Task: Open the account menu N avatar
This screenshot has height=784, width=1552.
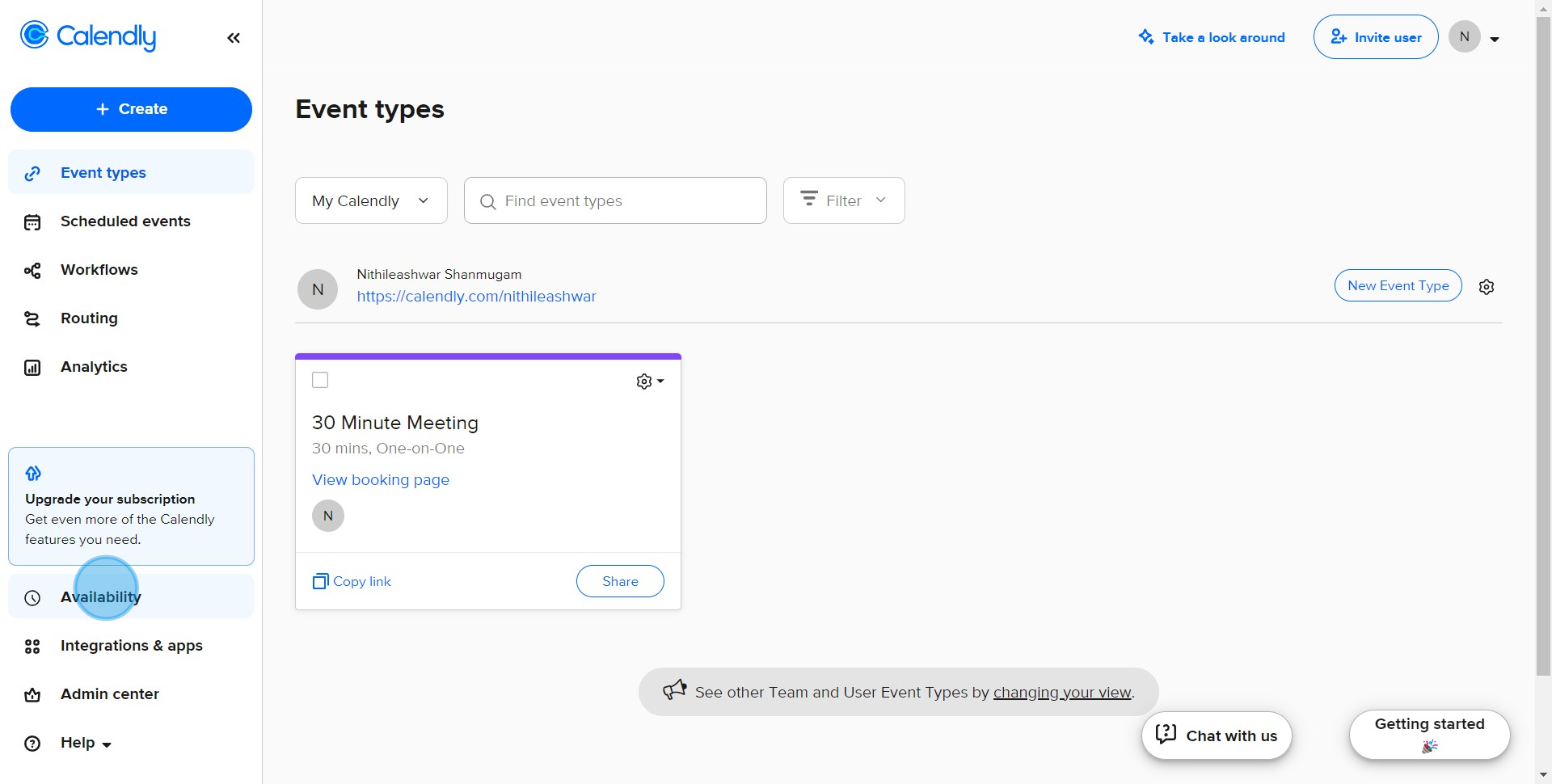Action: (1474, 37)
